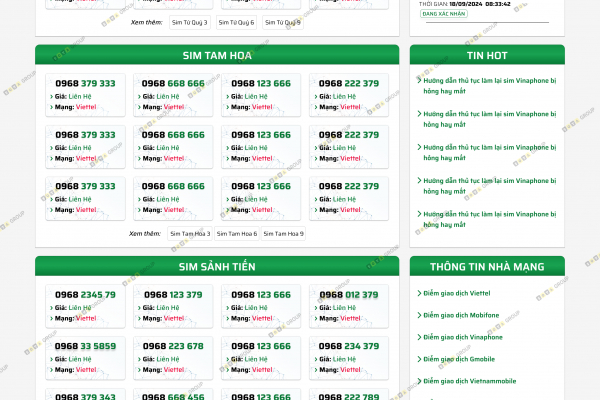
Task: Select SIM number 0968 123 379
Action: pyautogui.click(x=173, y=295)
